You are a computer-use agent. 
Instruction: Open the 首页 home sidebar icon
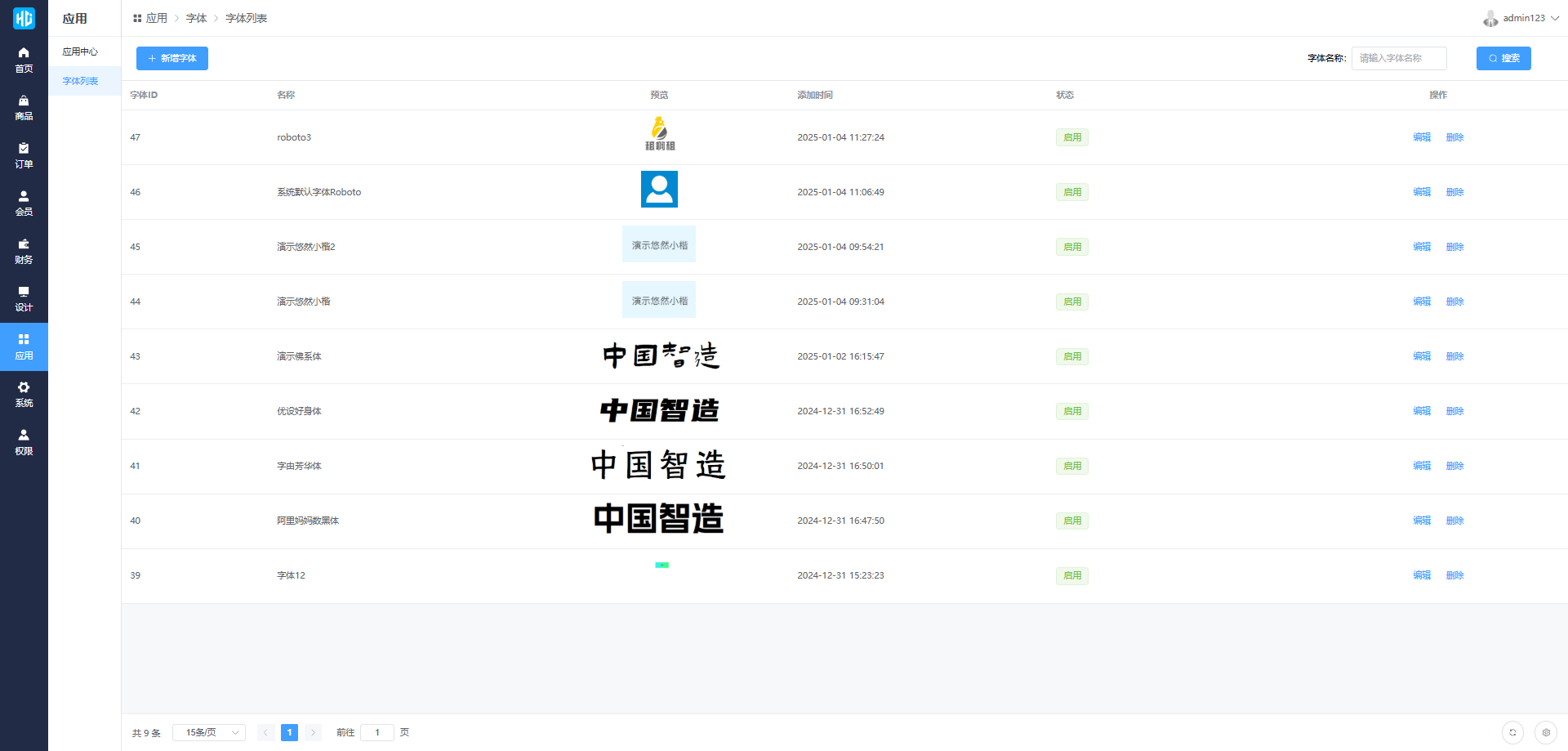24,60
